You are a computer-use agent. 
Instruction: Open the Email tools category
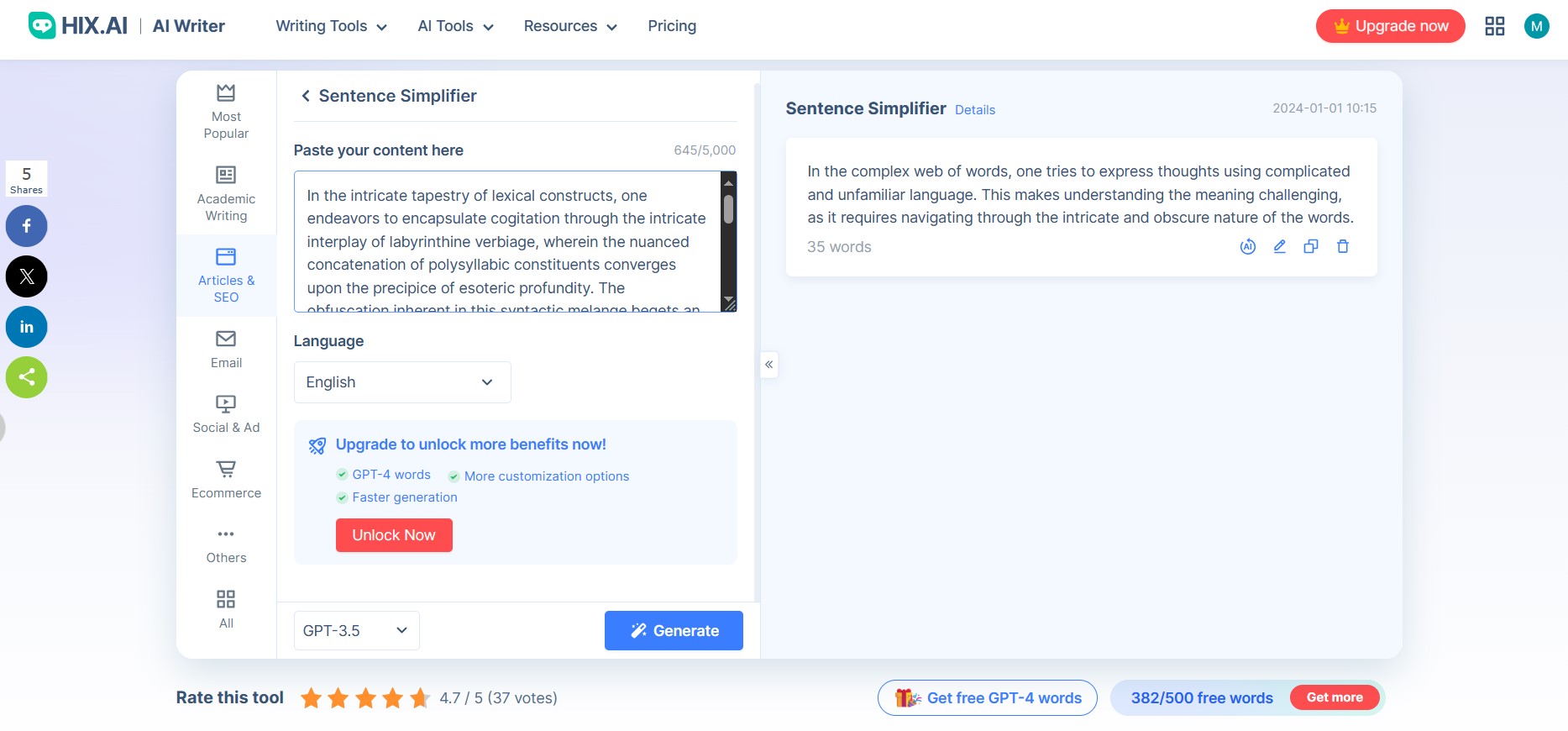click(225, 347)
